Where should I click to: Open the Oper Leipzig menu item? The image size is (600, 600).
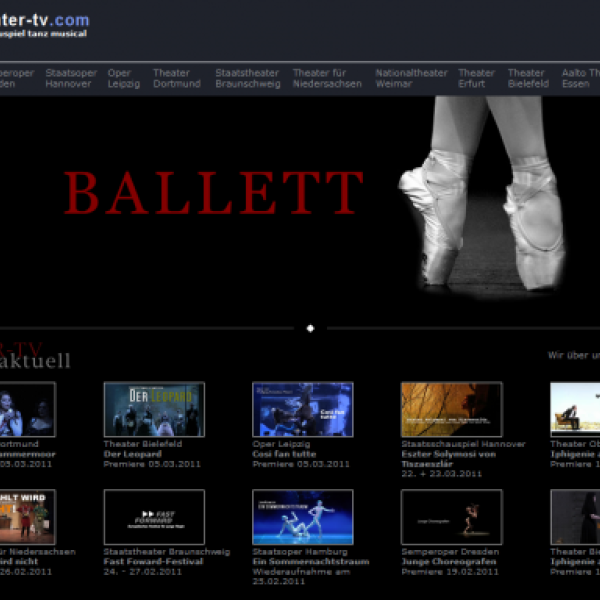pyautogui.click(x=124, y=78)
